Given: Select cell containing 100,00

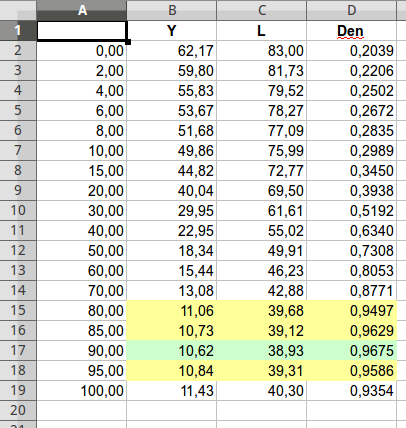Looking at the screenshot, I should tap(82, 390).
